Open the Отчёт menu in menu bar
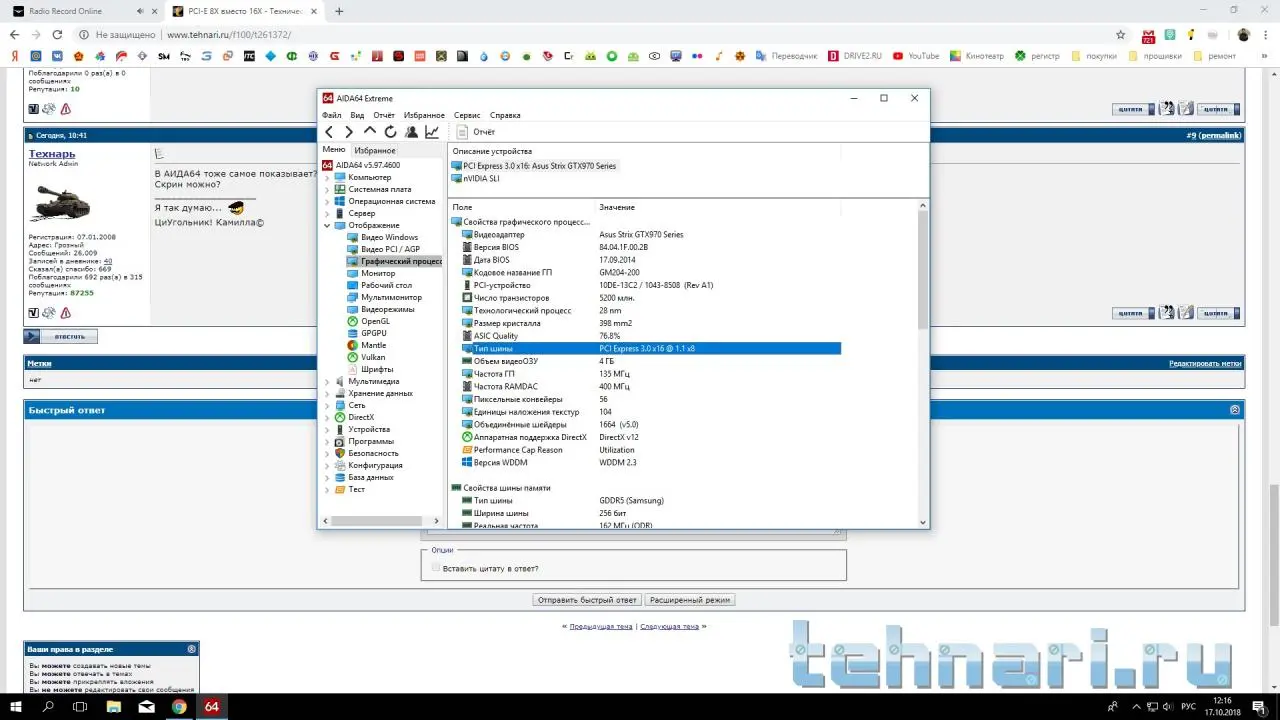The image size is (1280, 720). coord(384,115)
